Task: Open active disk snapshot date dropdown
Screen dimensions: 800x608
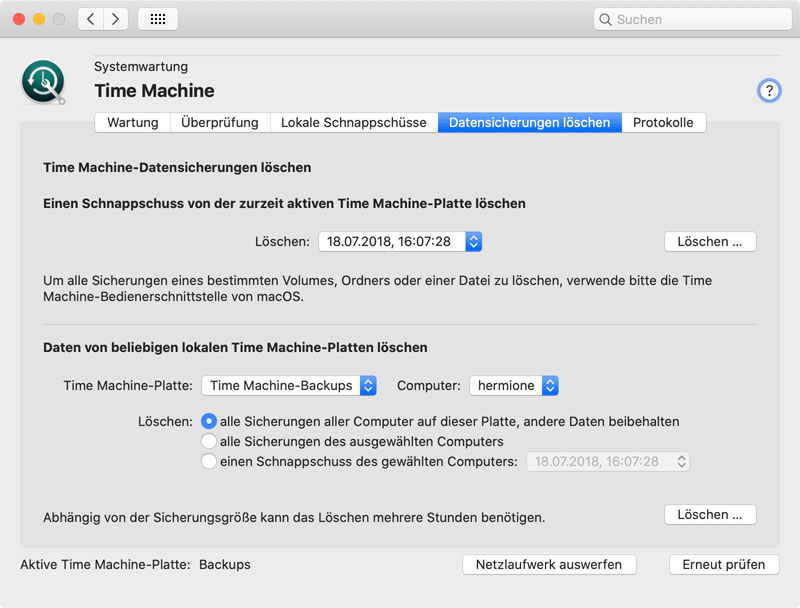Action: coord(400,241)
